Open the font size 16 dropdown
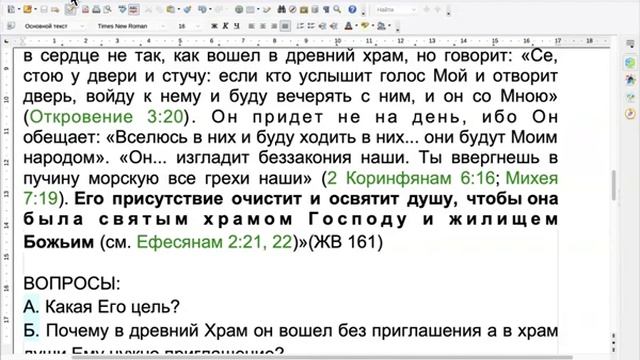The height and width of the screenshot is (360, 640). pyautogui.click(x=198, y=26)
